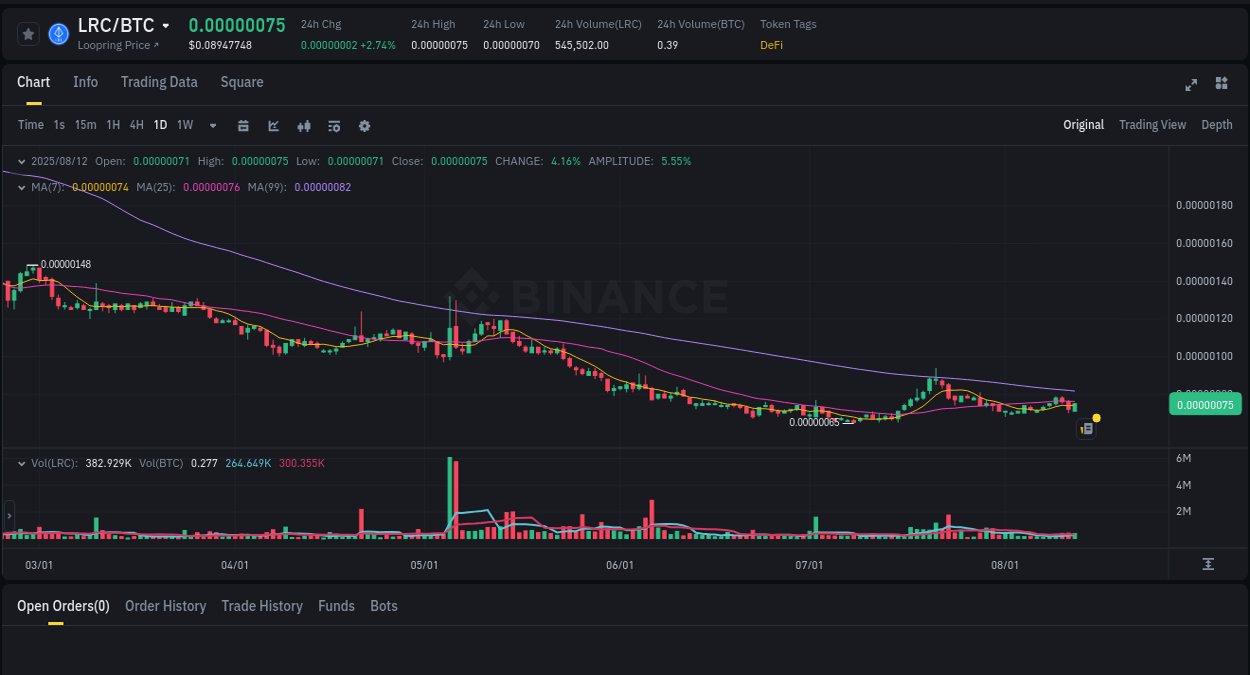Open the extra timeframes dropdown arrow

tap(211, 125)
